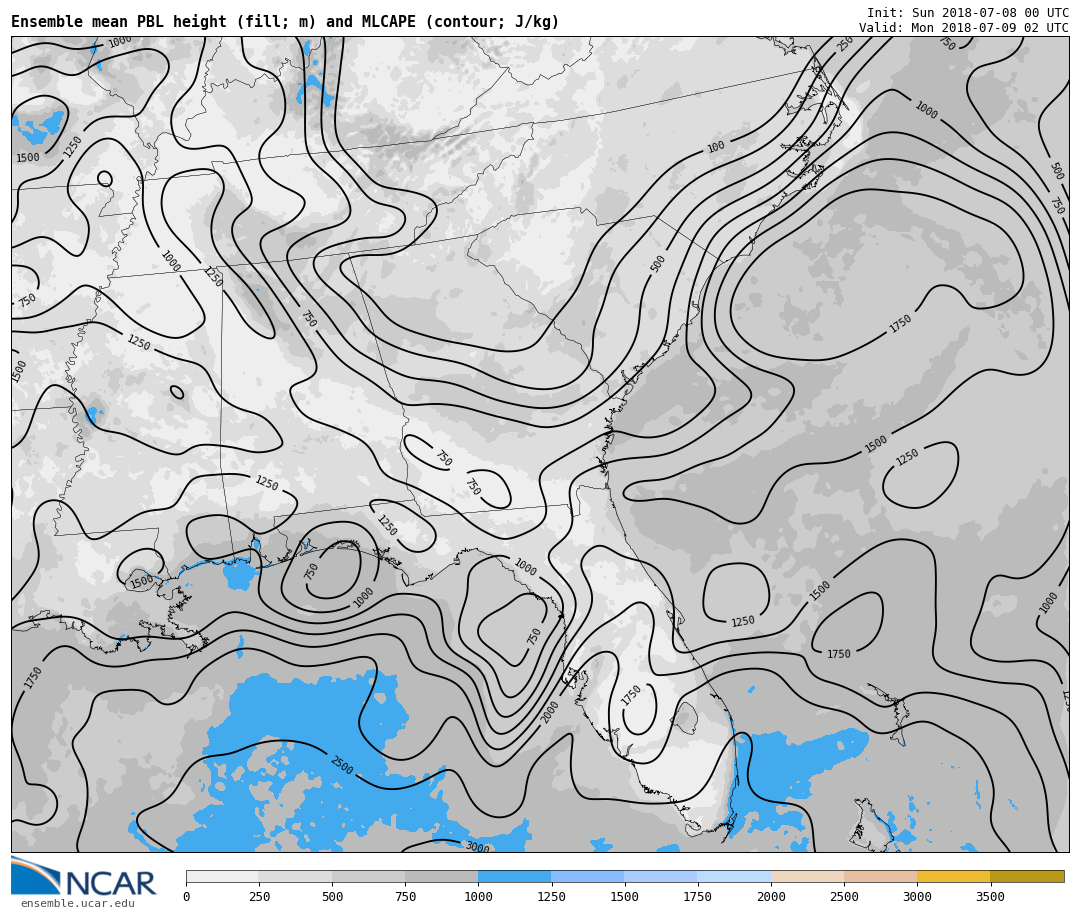This screenshot has height=915, width=1080.
Task: Click the 2000 tick label under the colorbar
Action: pos(771,897)
